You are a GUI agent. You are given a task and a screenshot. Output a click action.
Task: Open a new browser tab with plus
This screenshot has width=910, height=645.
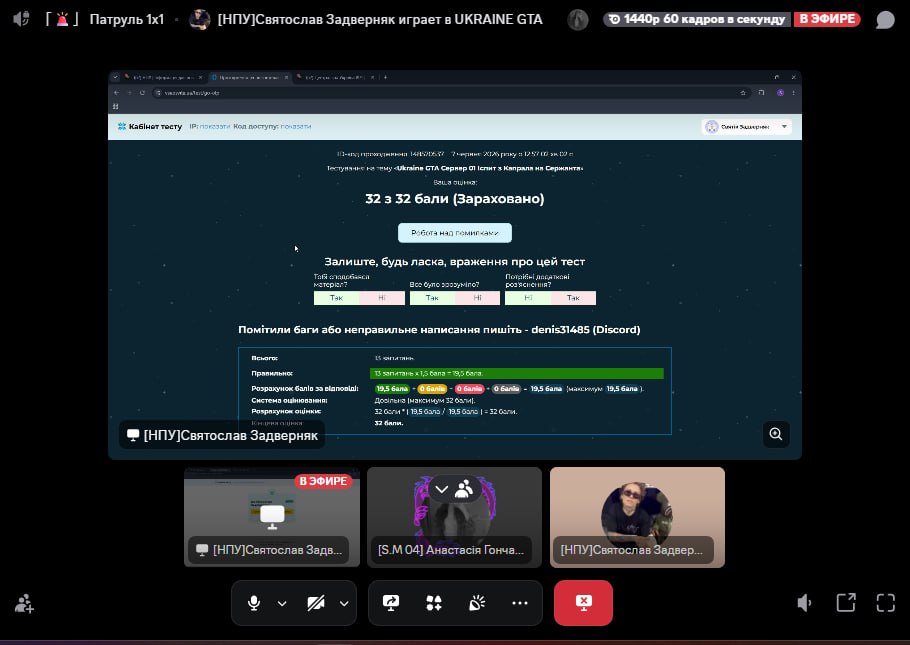(x=385, y=77)
